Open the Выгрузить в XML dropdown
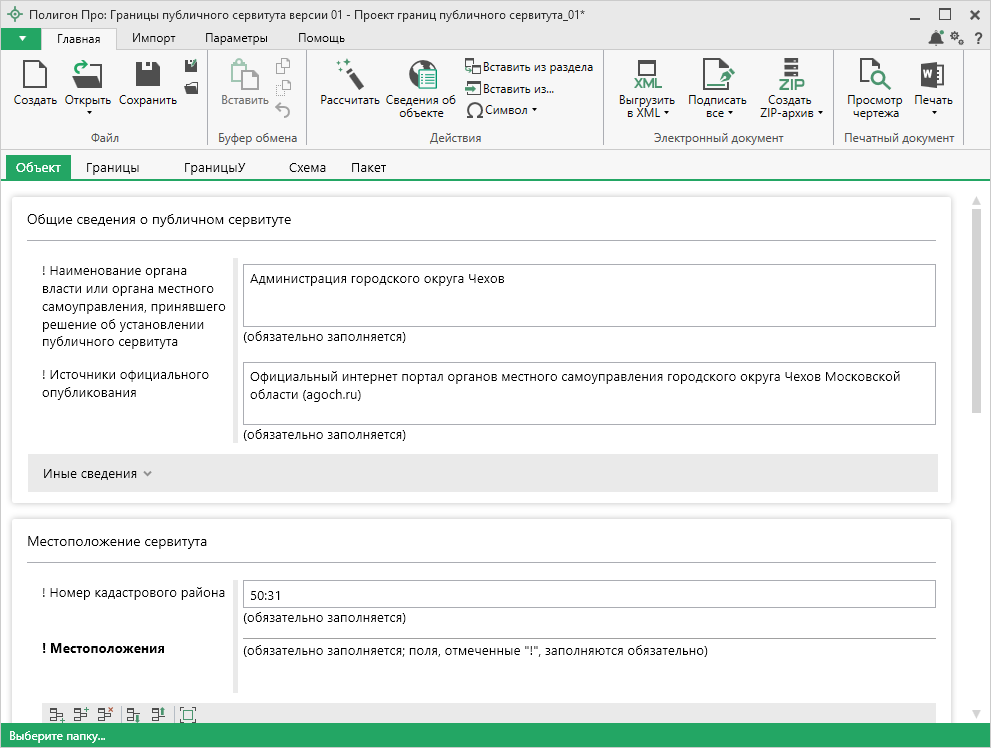Viewport: 991px width, 748px height. tap(646, 107)
